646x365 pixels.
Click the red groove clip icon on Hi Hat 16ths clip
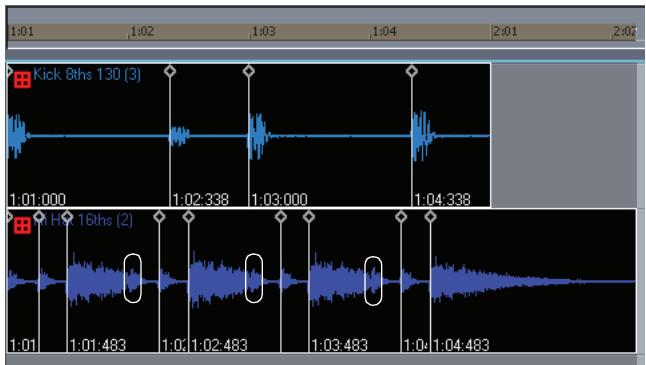22,225
